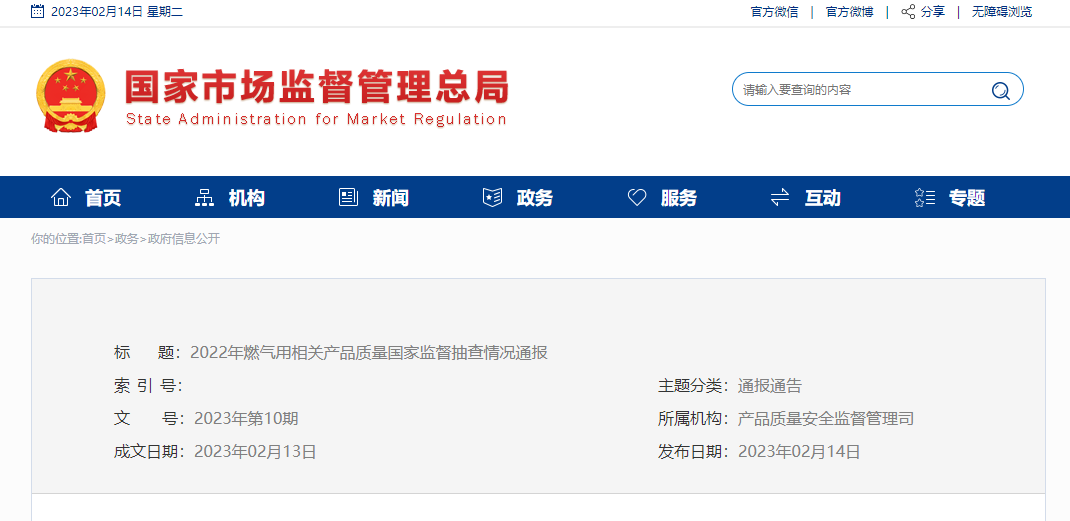1070x521 pixels.
Task: Click the 国家市场监督管理总局 title banner
Action: pyautogui.click(x=317, y=87)
